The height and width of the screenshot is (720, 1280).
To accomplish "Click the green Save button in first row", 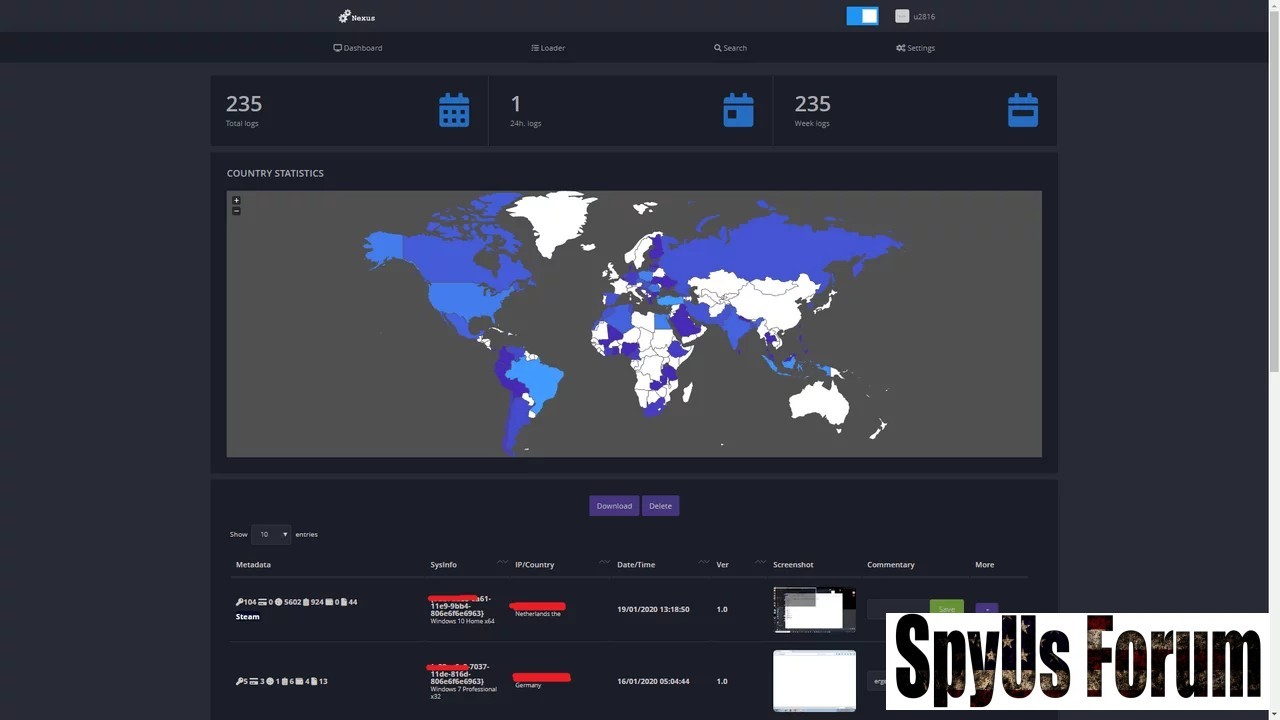I will tap(946, 609).
